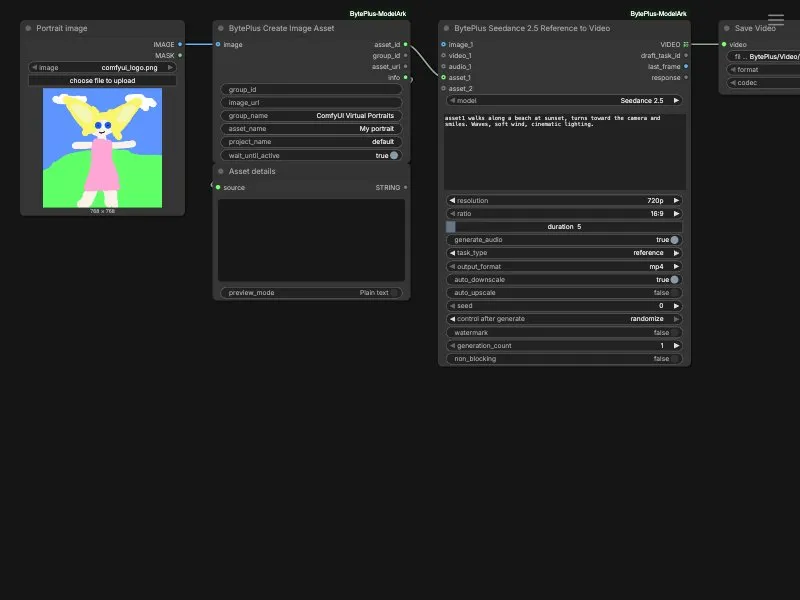
Task: Click the prompt text area
Action: pyautogui.click(x=564, y=152)
